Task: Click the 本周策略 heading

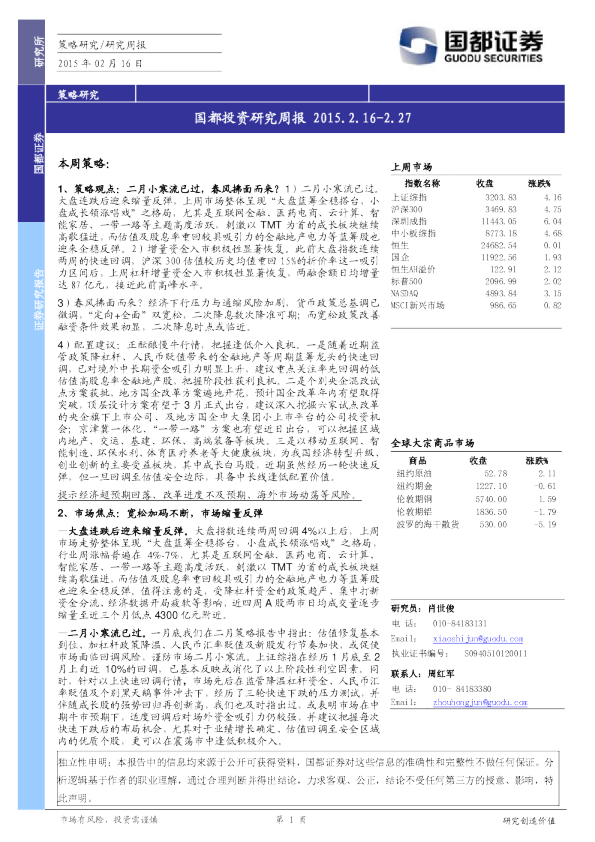Action: tap(83, 164)
